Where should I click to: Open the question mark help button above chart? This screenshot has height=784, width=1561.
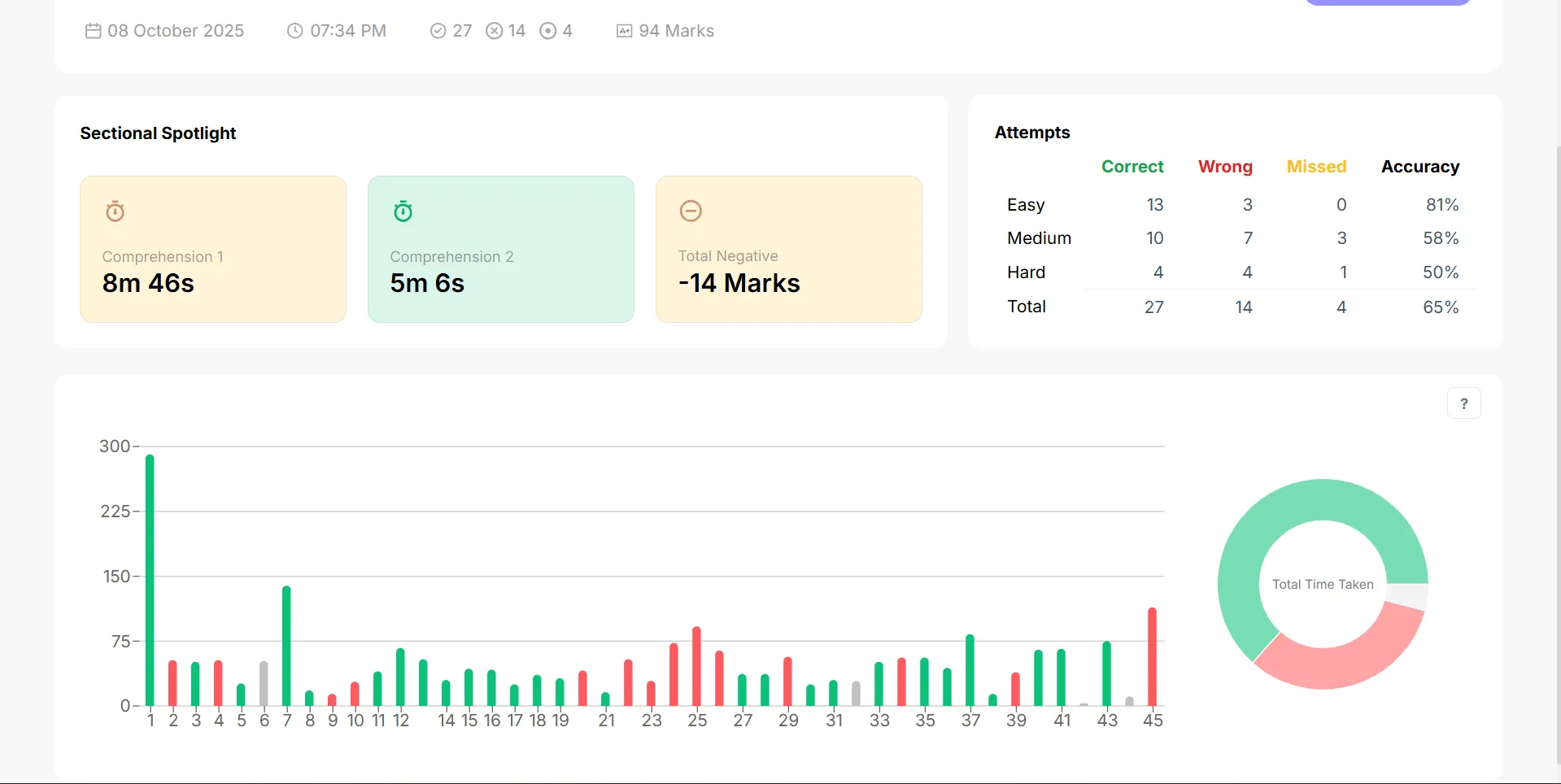point(1464,403)
